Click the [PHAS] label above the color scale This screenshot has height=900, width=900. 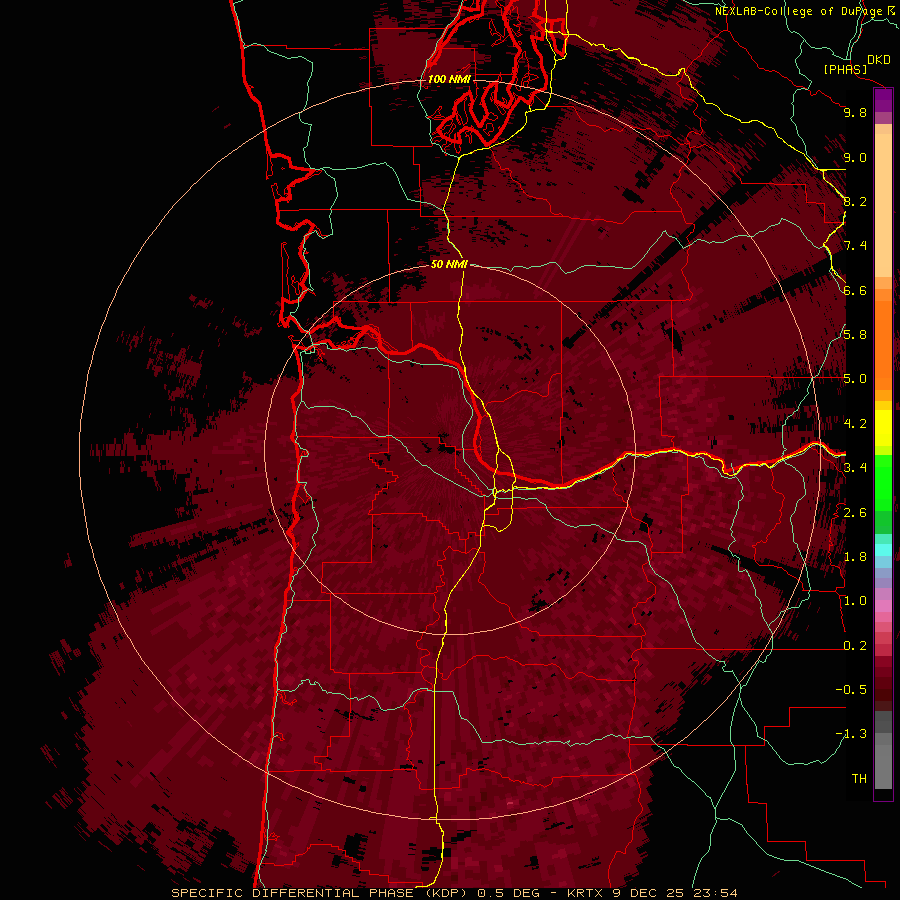click(845, 69)
